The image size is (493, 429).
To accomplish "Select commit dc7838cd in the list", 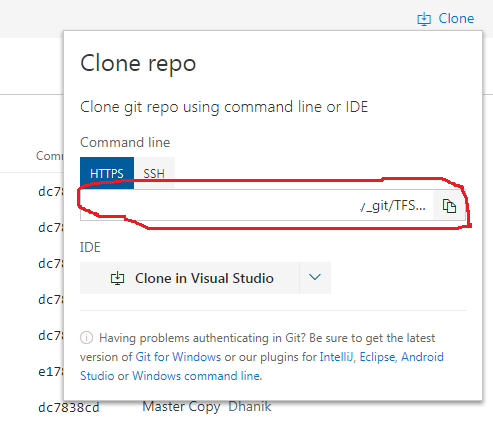I will (69, 407).
